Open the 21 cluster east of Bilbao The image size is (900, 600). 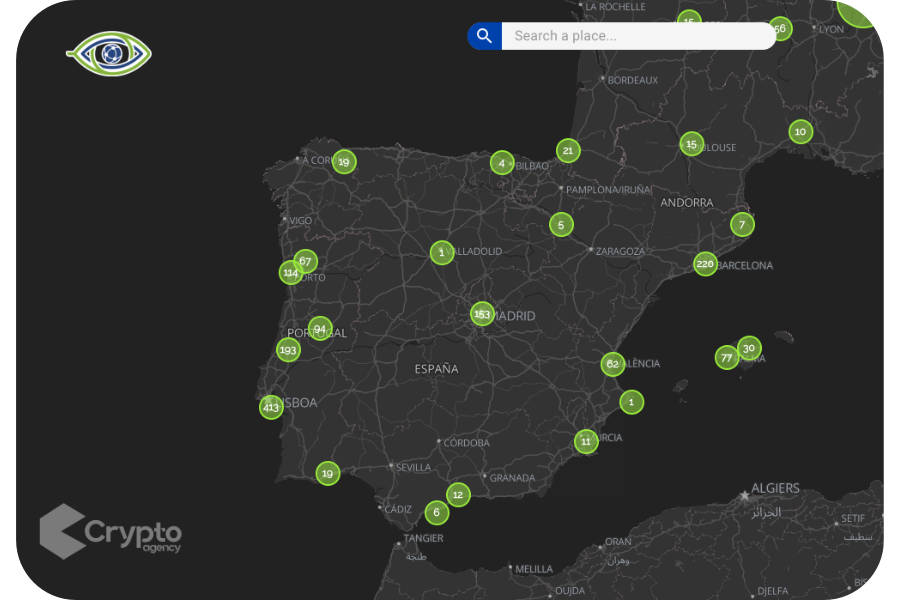pyautogui.click(x=568, y=151)
